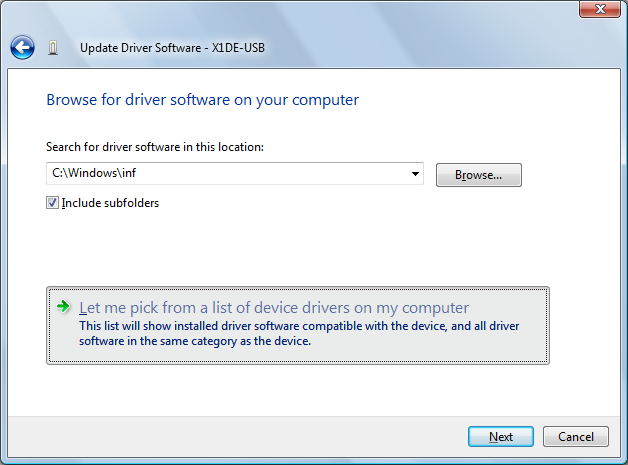Click the description text about installed driver software
Image resolution: width=628 pixels, height=465 pixels.
(299, 333)
